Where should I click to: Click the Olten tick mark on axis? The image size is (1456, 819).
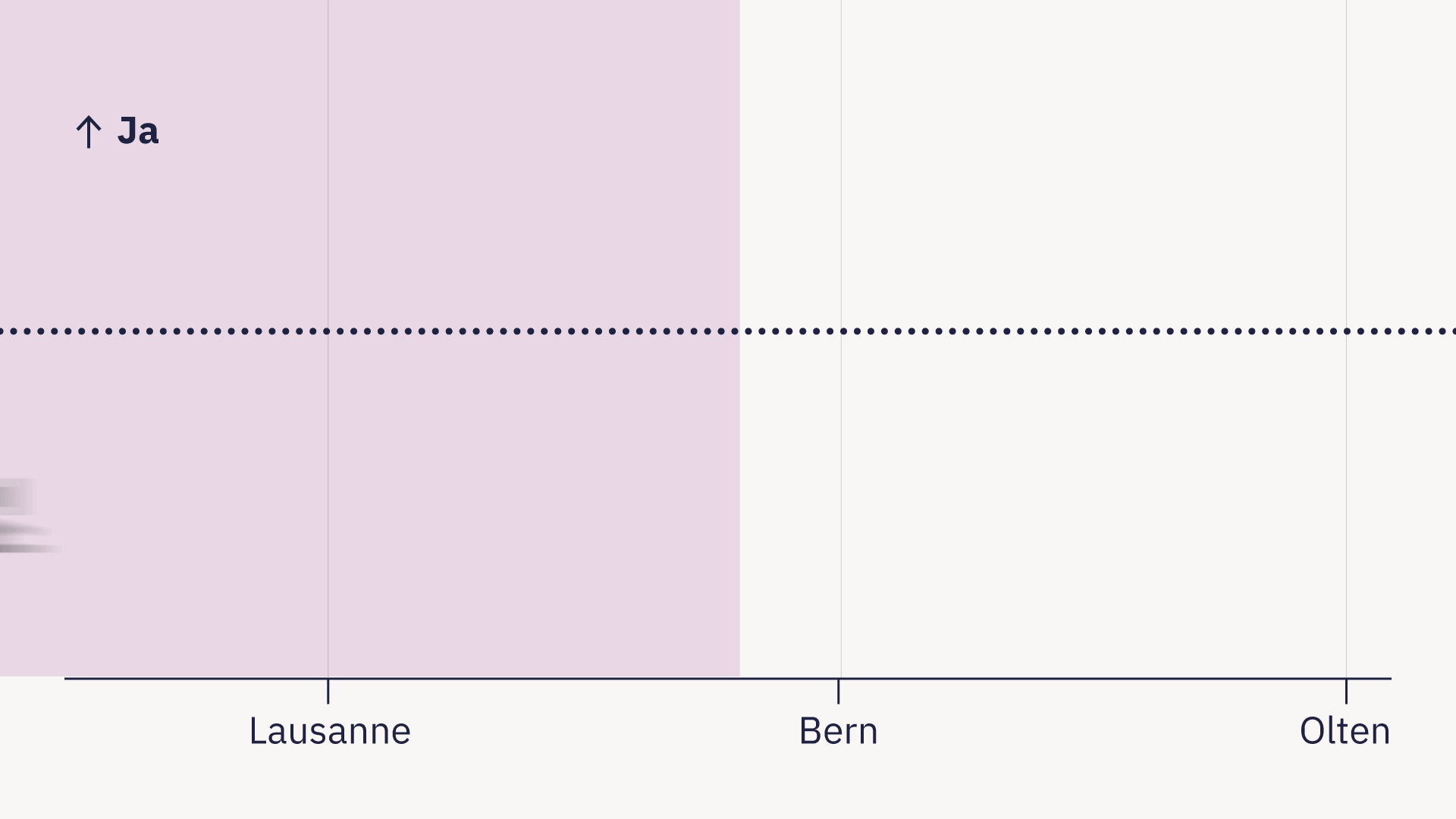click(x=1346, y=691)
